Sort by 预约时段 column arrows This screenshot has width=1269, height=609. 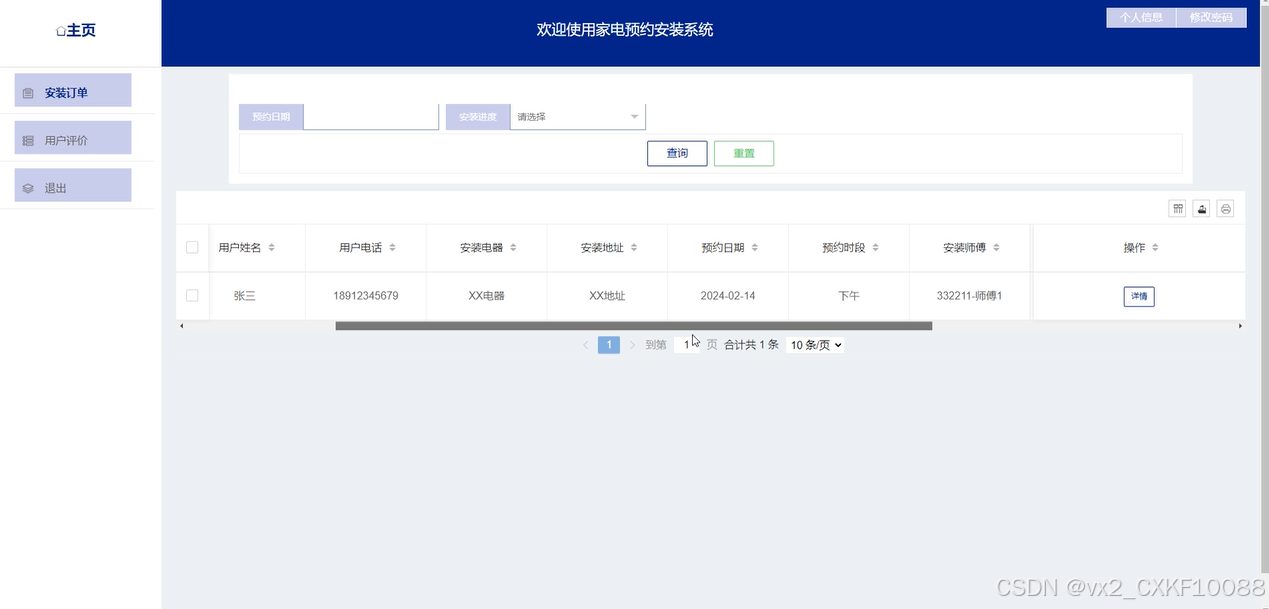click(876, 248)
